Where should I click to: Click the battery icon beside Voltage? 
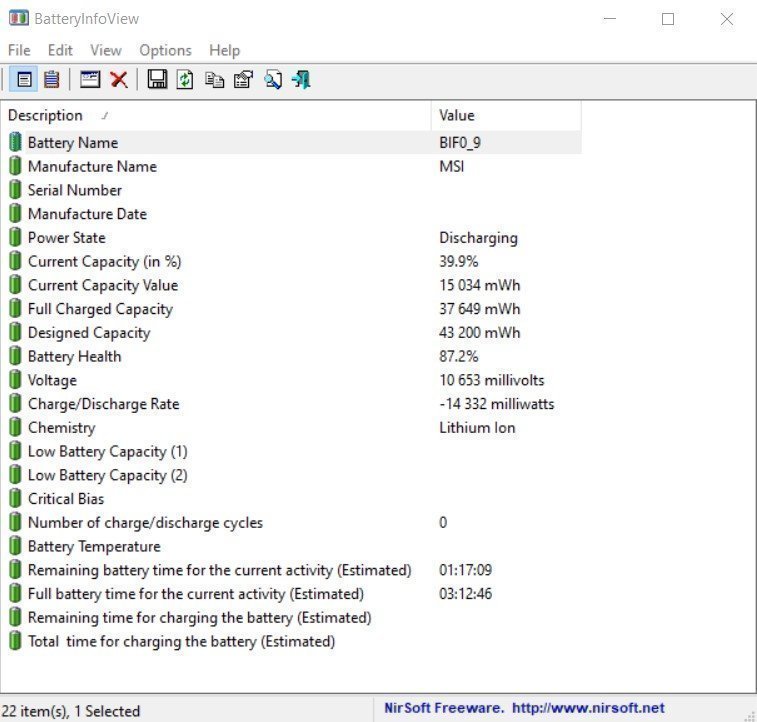click(15, 380)
